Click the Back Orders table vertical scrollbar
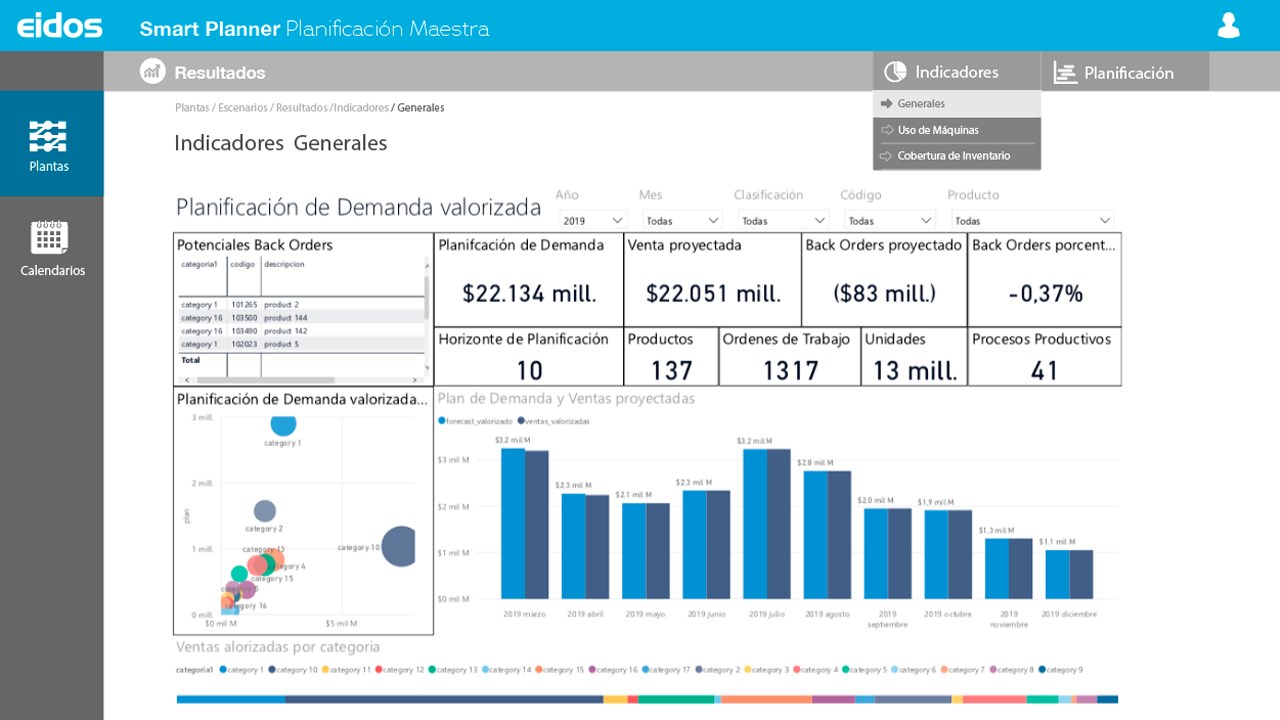 click(427, 296)
